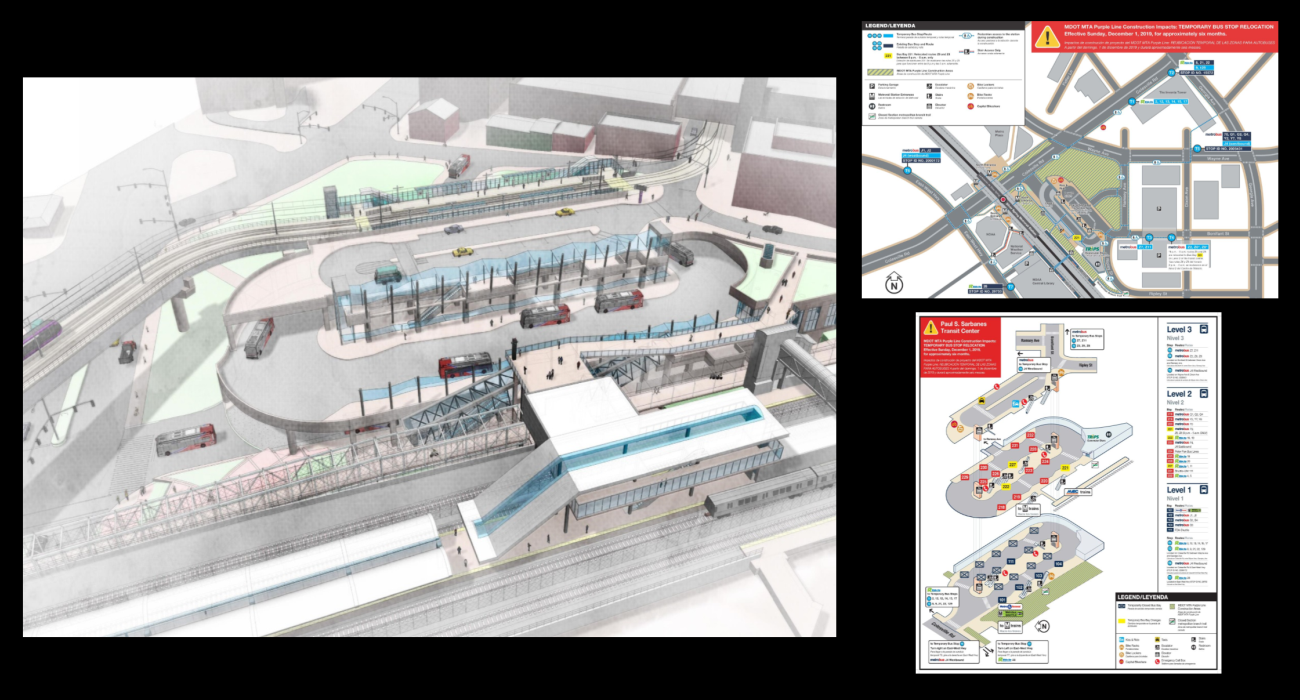Click the yellow warning triangle on area map

1047,37
